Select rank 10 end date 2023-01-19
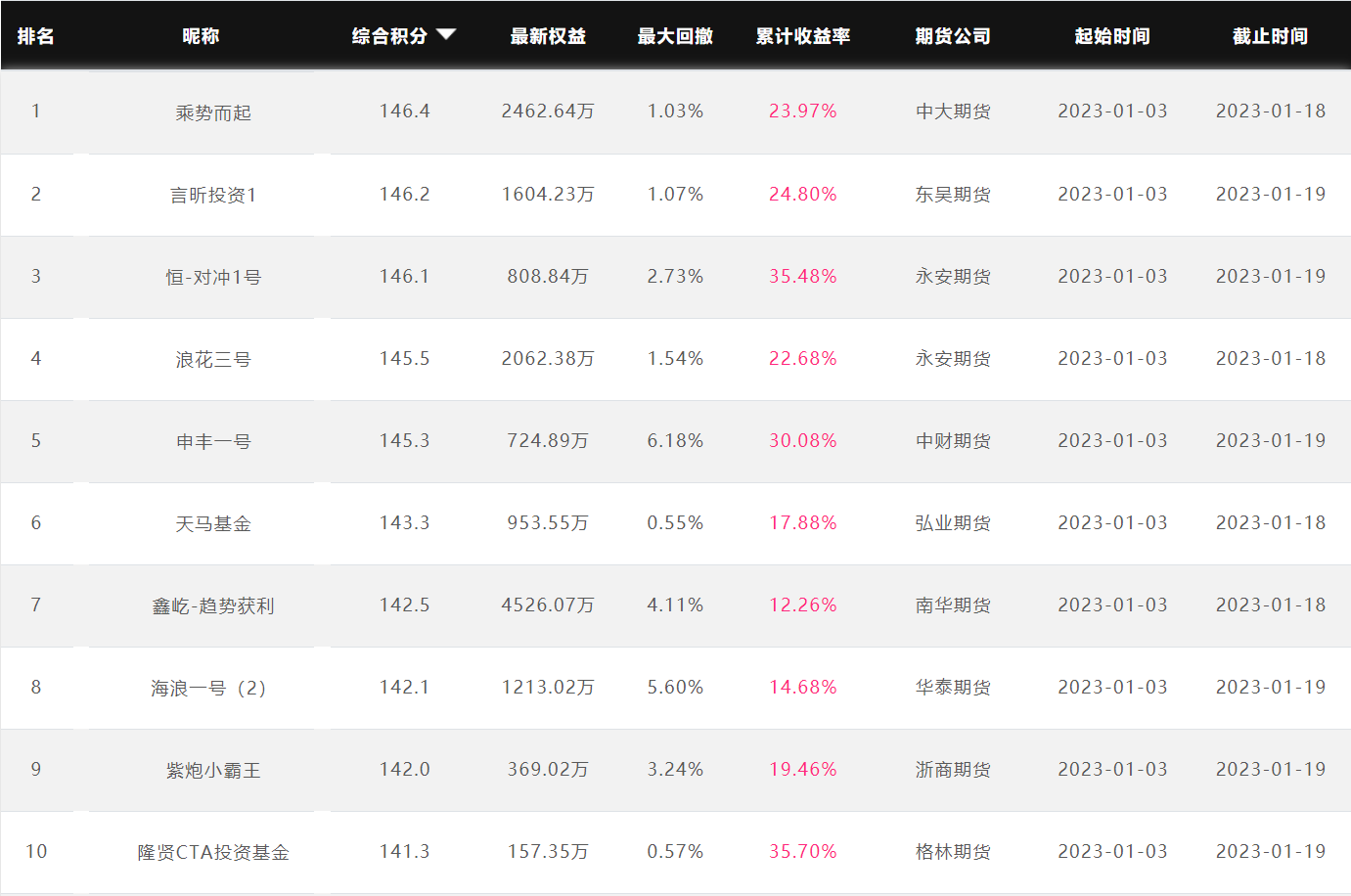This screenshot has height=896, width=1351. [1271, 851]
